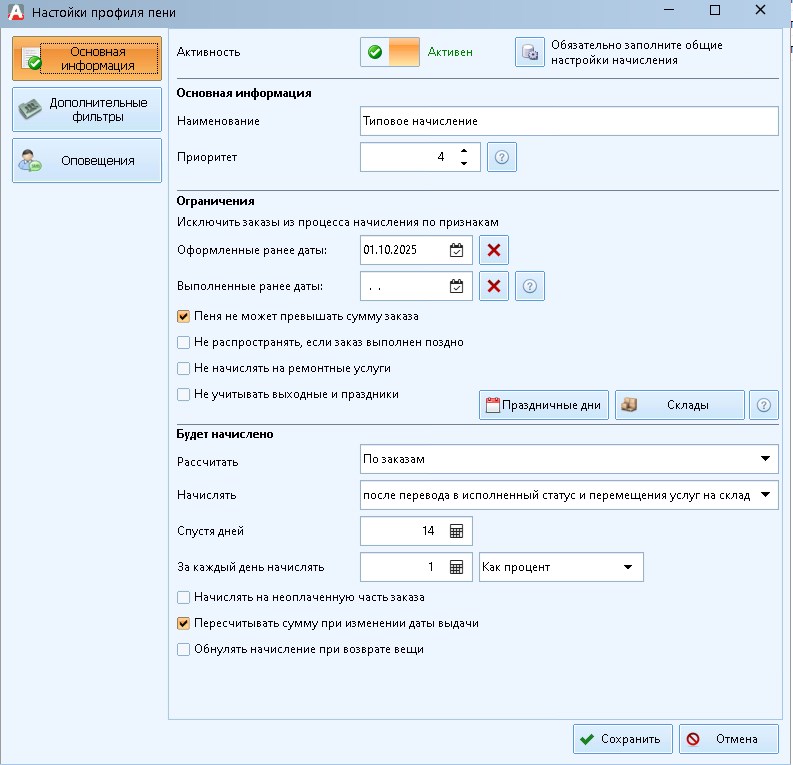Check Обнулять начисление при возврате вещи
Screen dimensions: 793x765
[183, 649]
